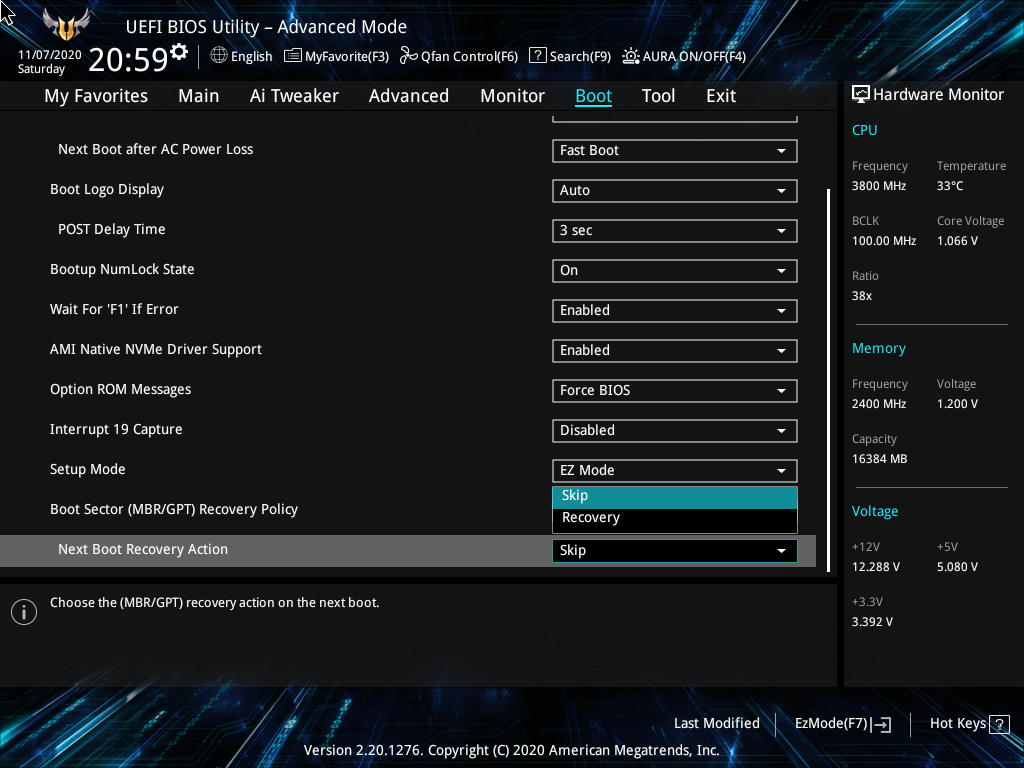Image resolution: width=1024 pixels, height=768 pixels.
Task: Click the 33°C temperature value
Action: [x=950, y=186]
